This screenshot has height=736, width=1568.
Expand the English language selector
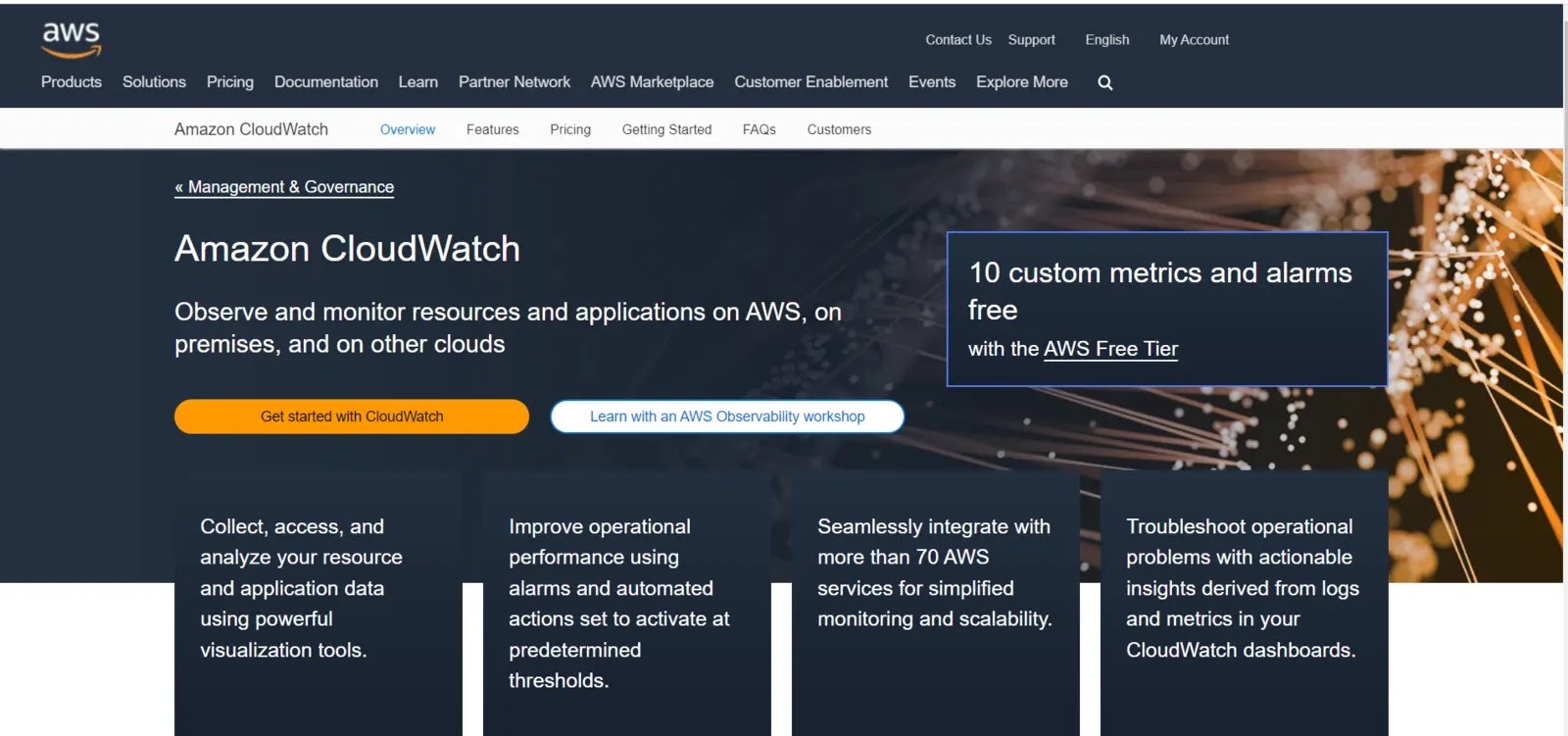coord(1106,40)
